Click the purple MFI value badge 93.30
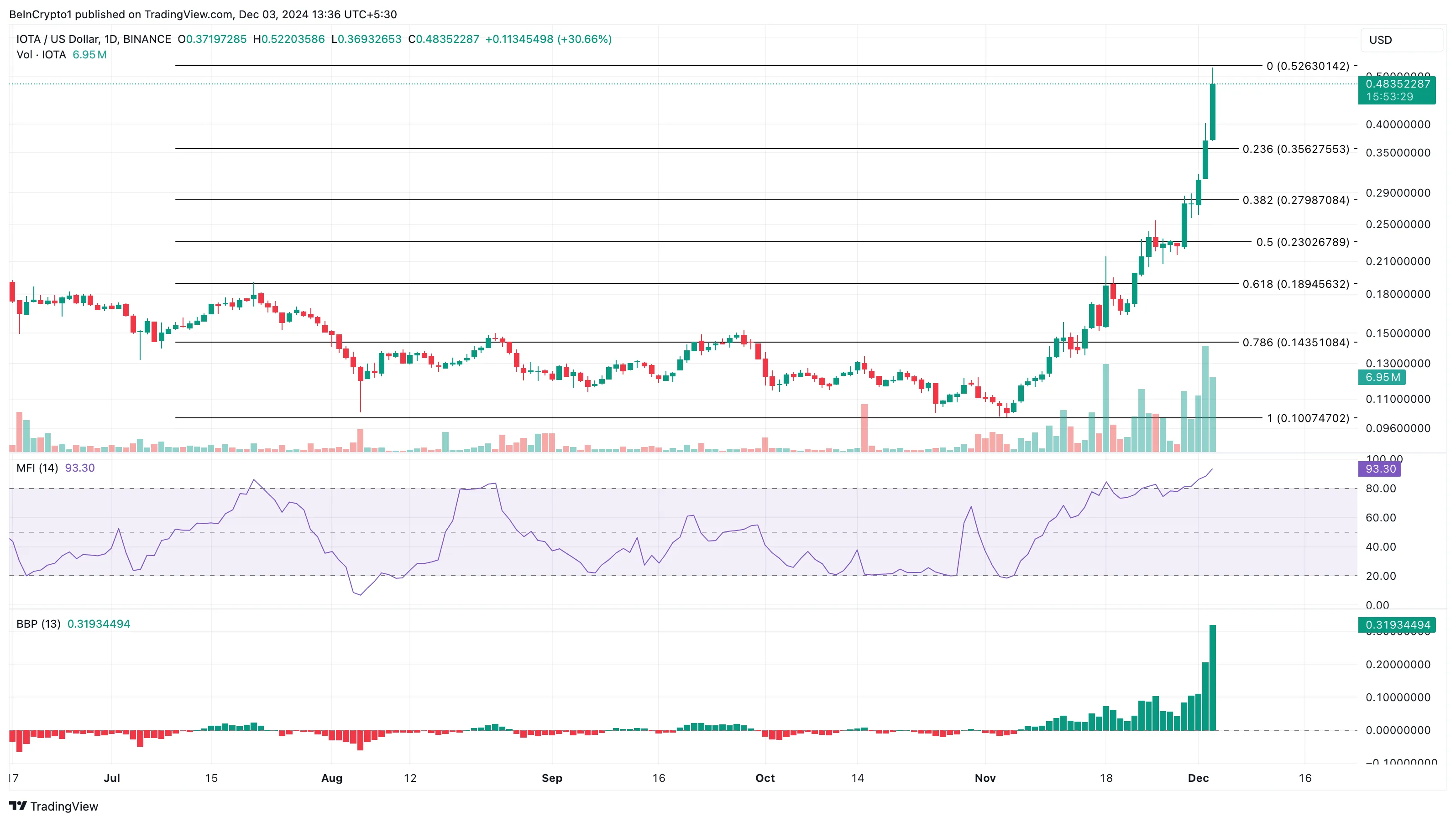 [x=1380, y=469]
